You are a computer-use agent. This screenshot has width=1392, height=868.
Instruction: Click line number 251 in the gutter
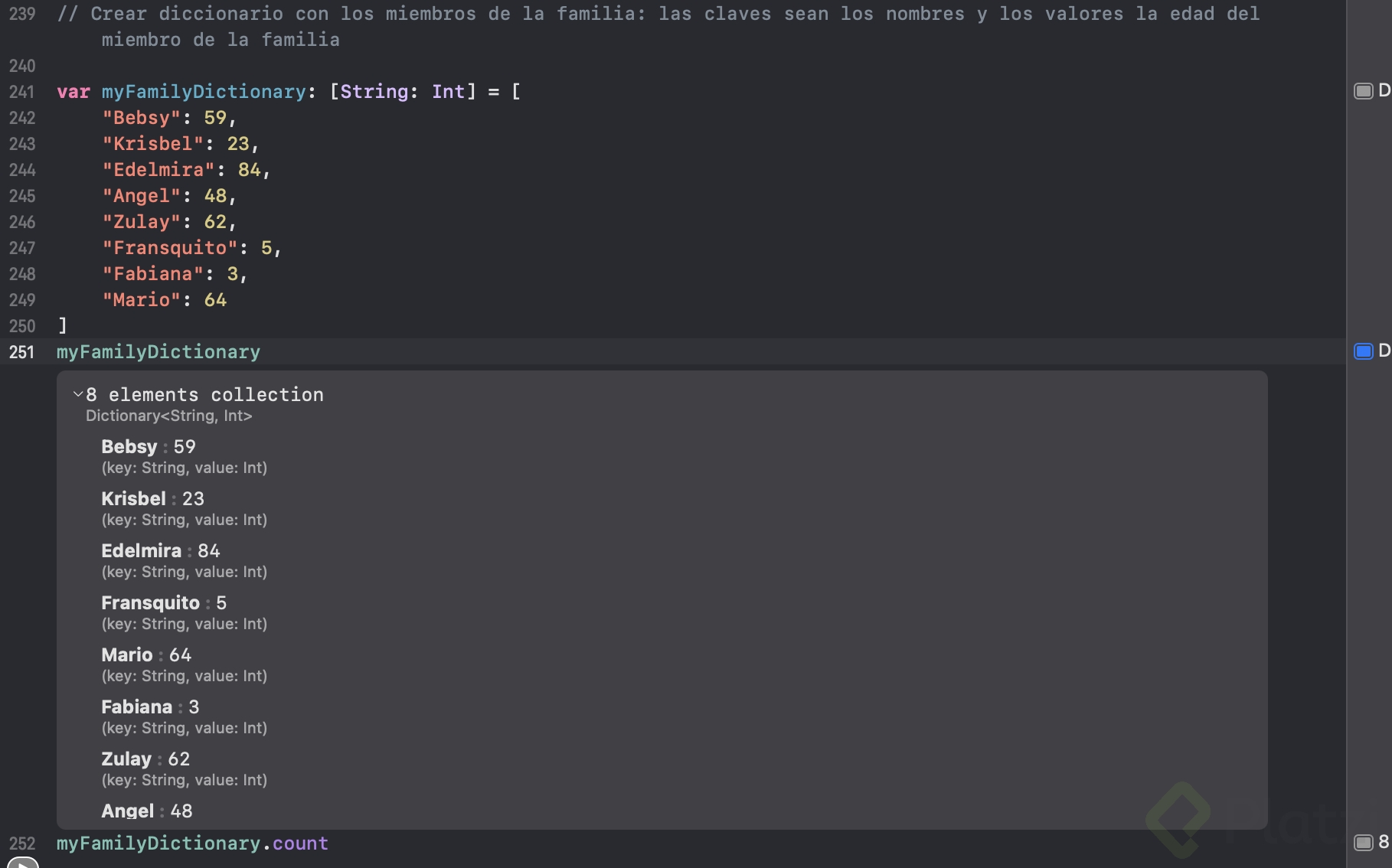(x=21, y=352)
